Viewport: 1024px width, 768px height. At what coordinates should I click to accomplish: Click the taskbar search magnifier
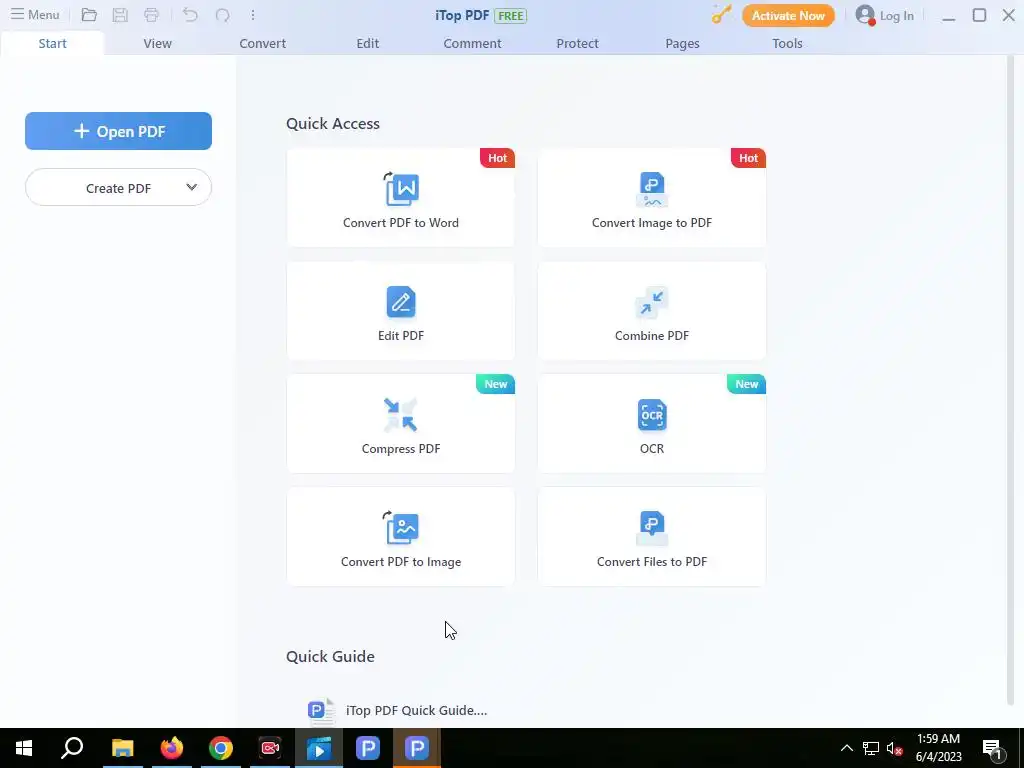pyautogui.click(x=72, y=748)
